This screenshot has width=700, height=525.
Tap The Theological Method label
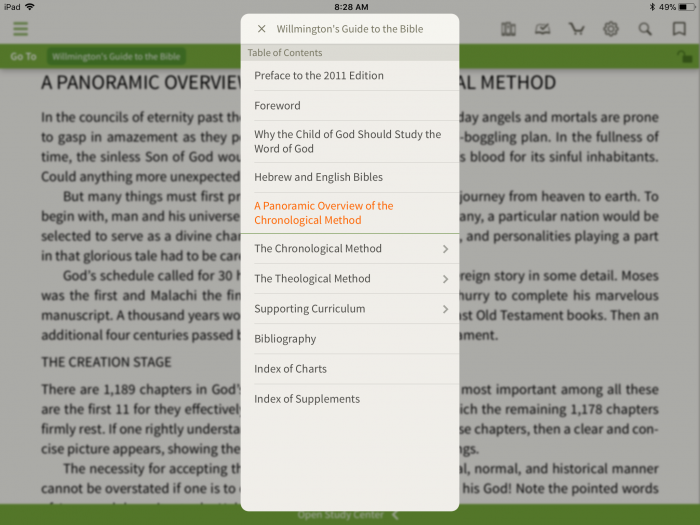(312, 279)
